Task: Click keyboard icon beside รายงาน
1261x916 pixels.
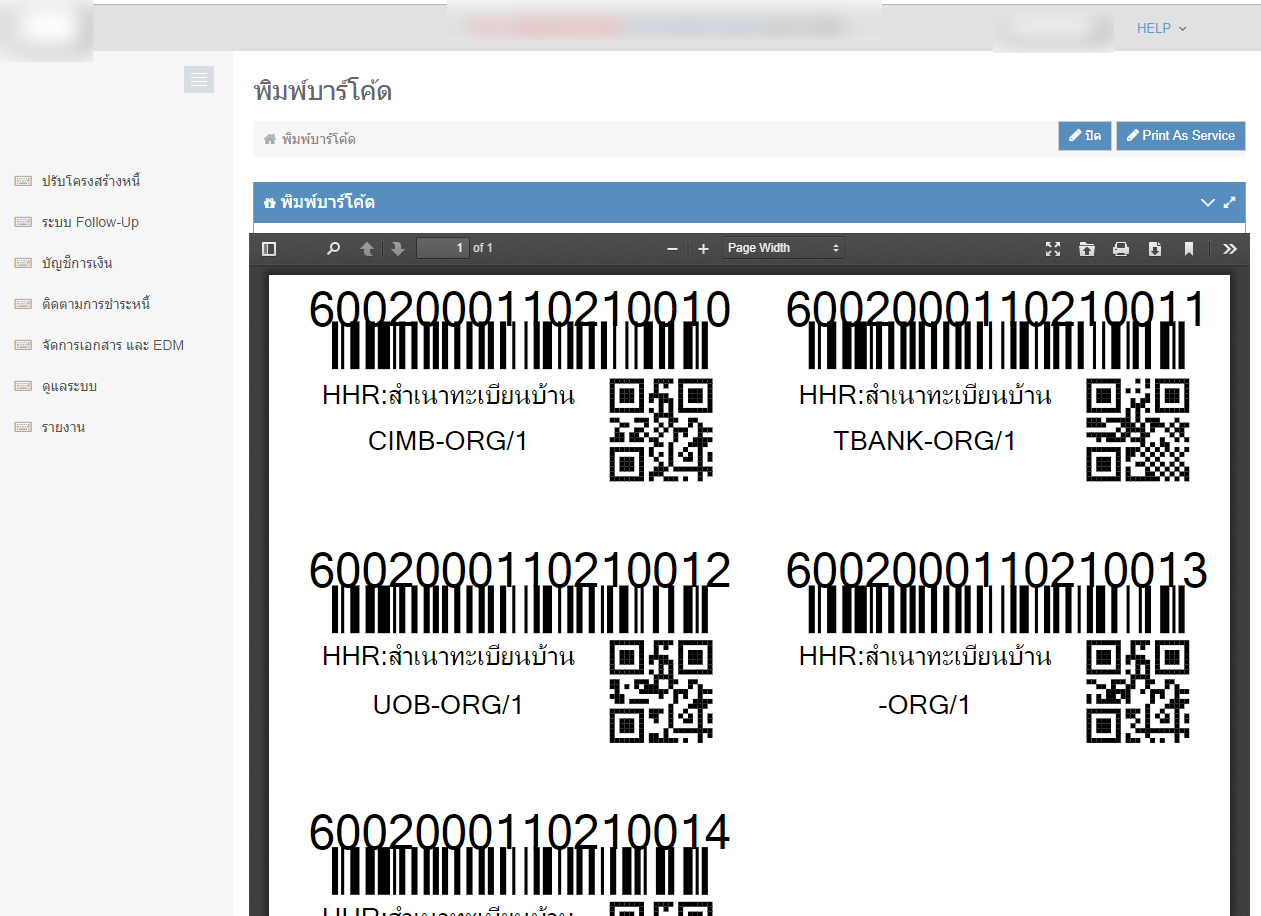Action: (x=23, y=427)
